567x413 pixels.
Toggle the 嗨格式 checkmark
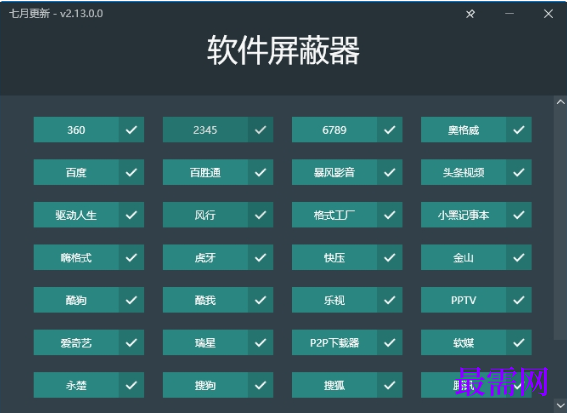(131, 257)
